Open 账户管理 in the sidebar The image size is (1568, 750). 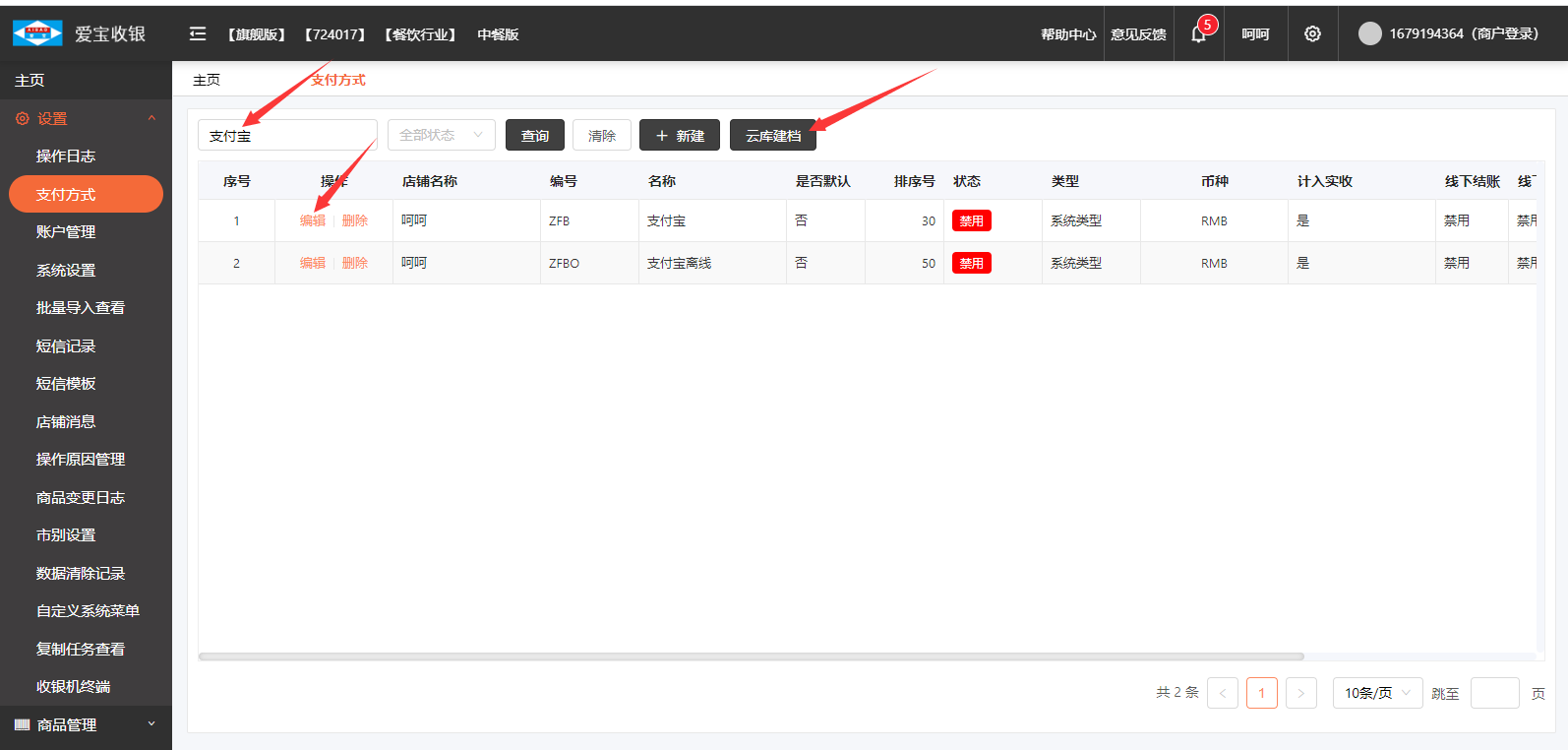click(66, 232)
